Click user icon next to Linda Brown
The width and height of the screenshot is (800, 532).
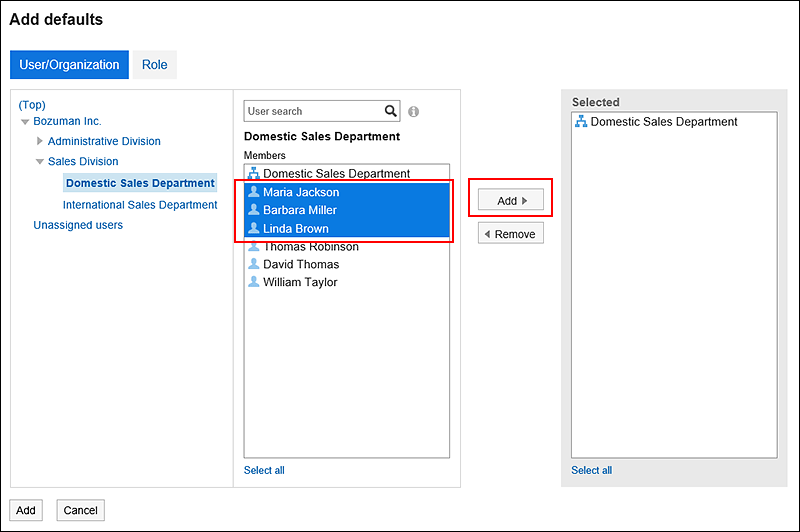point(254,228)
